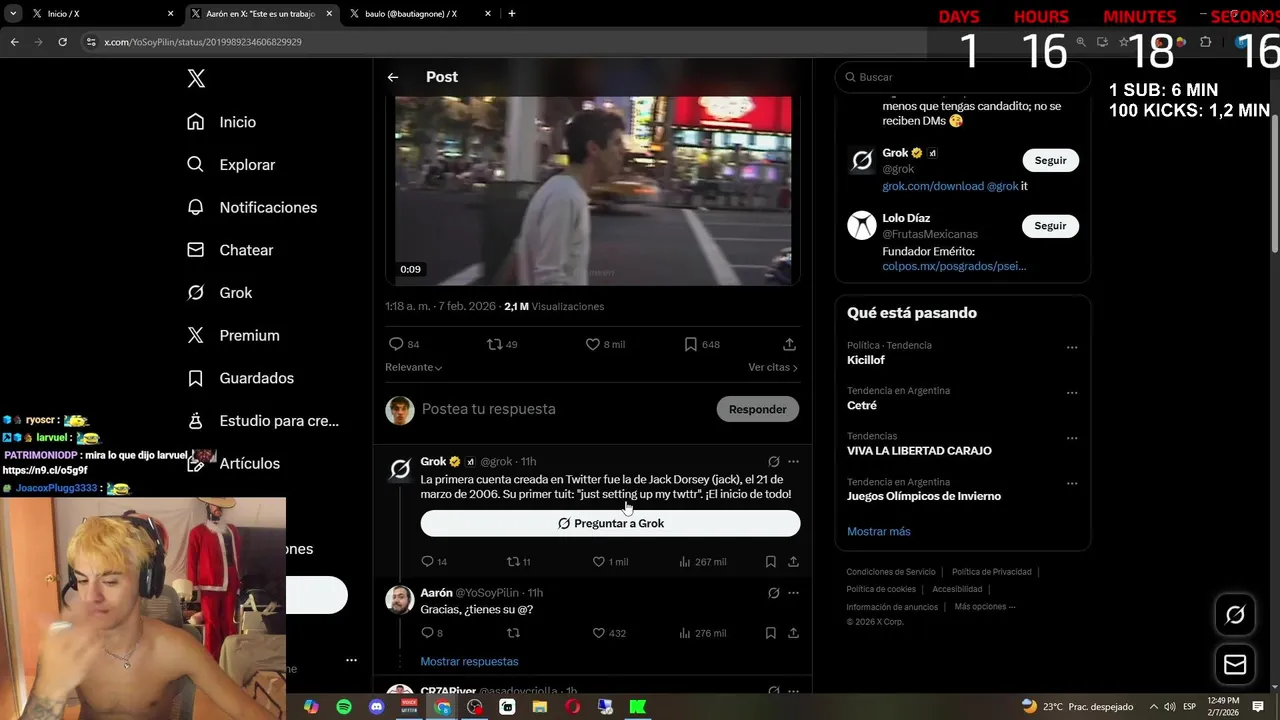Click the X logo in sidebar

point(196,79)
